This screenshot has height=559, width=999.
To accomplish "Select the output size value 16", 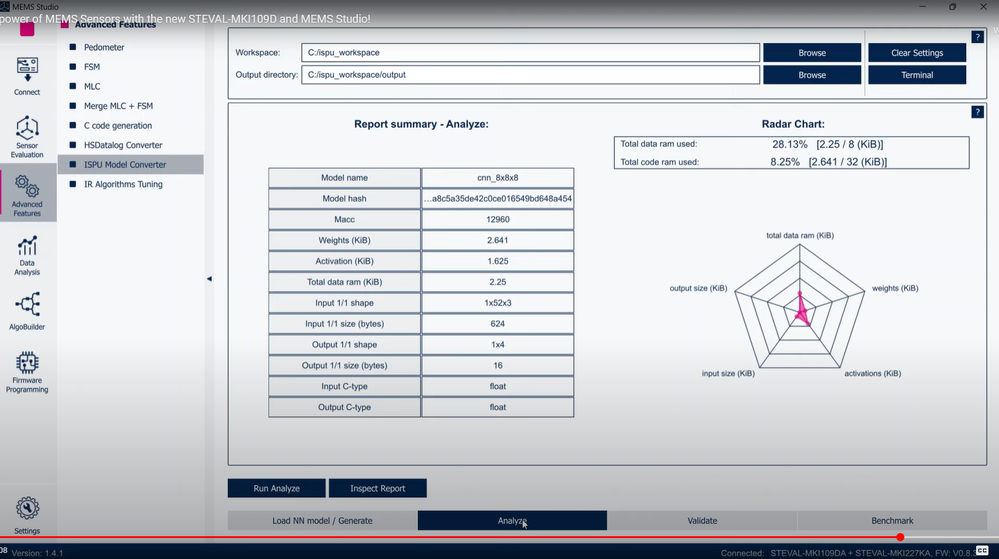I will tap(498, 365).
